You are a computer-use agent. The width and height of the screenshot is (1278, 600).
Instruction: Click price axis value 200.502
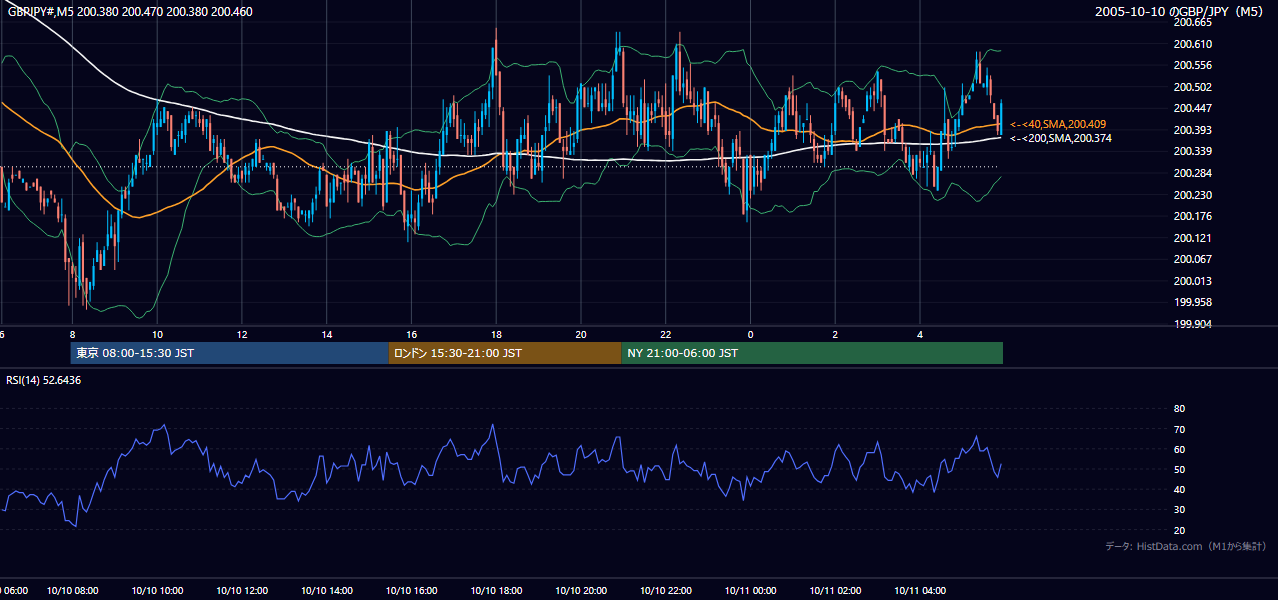pyautogui.click(x=1192, y=87)
